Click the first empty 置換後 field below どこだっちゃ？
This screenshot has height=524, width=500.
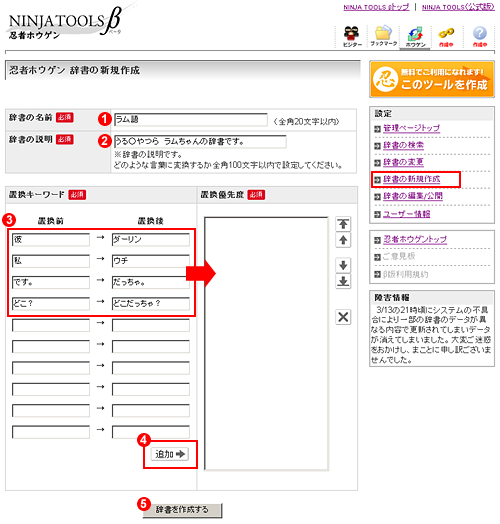click(151, 325)
